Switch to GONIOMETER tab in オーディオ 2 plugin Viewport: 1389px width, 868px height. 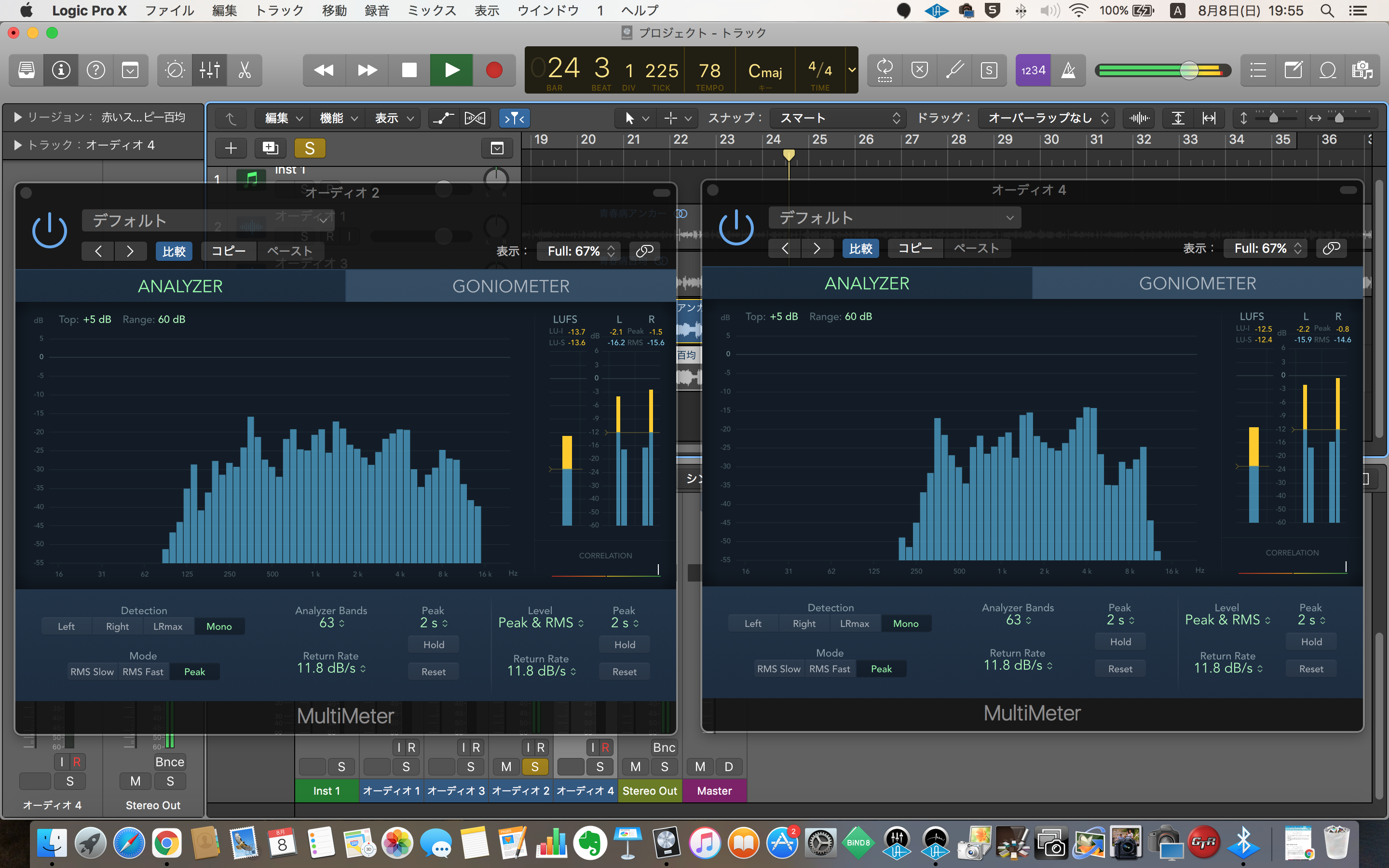pos(510,286)
